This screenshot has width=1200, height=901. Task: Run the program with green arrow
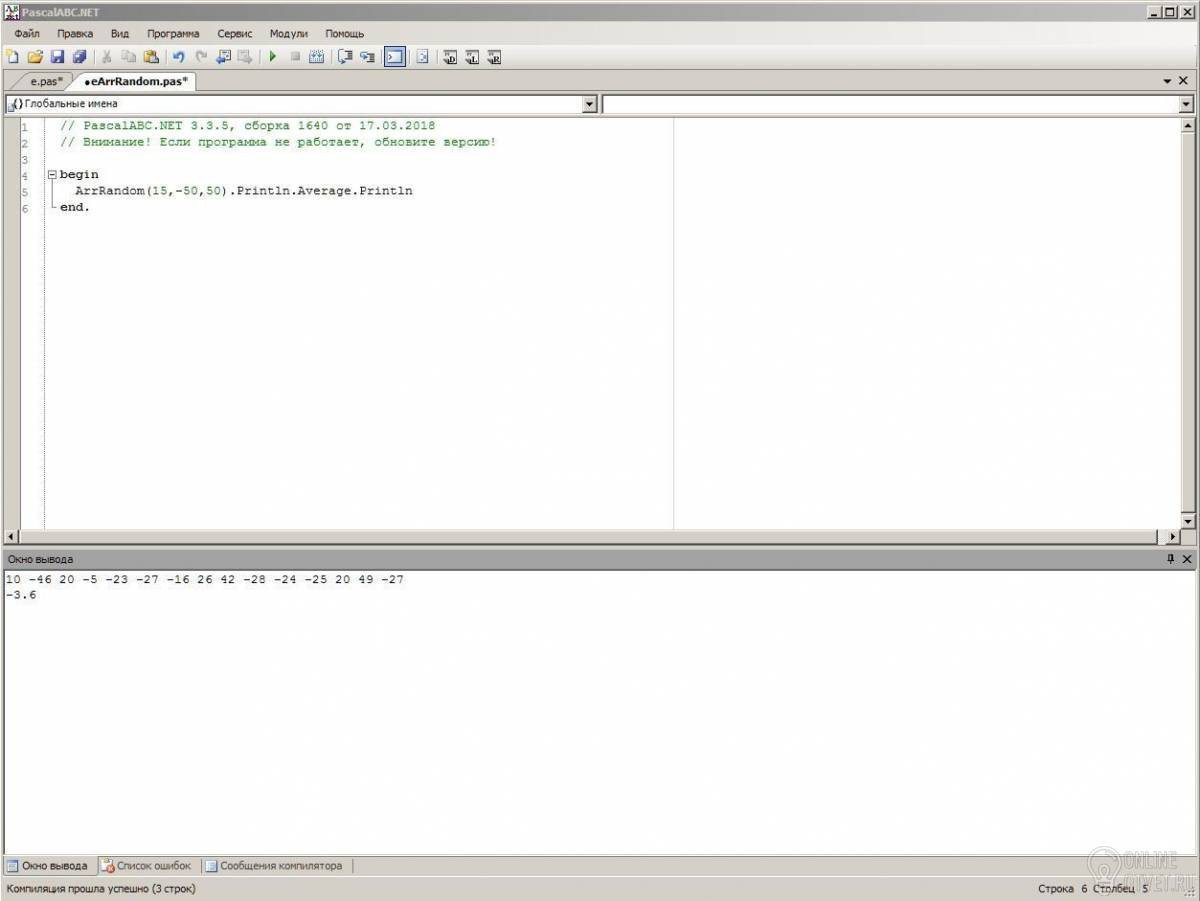point(272,57)
